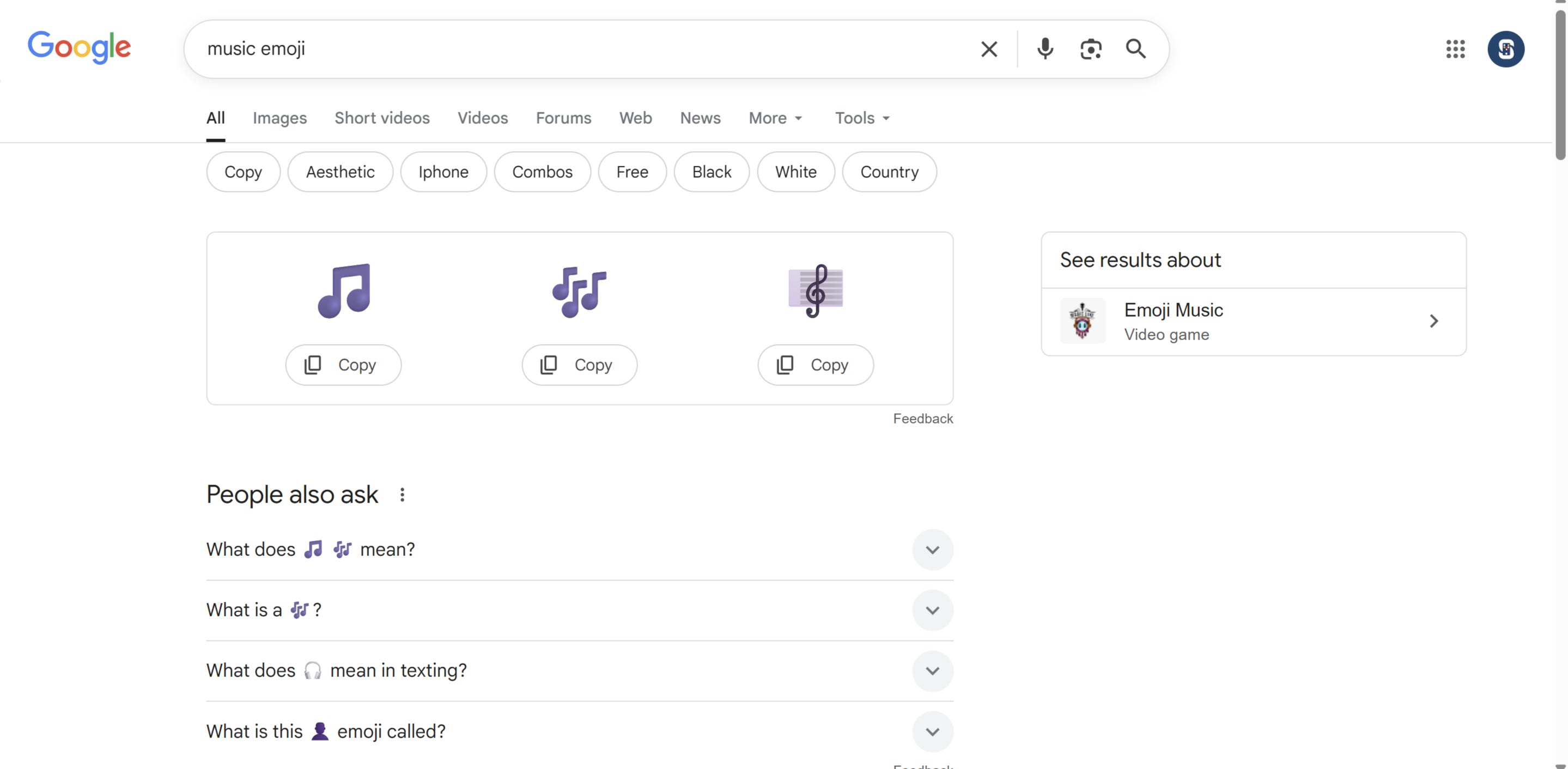Clear the search box with X icon
Image resolution: width=1568 pixels, height=769 pixels.
point(988,49)
